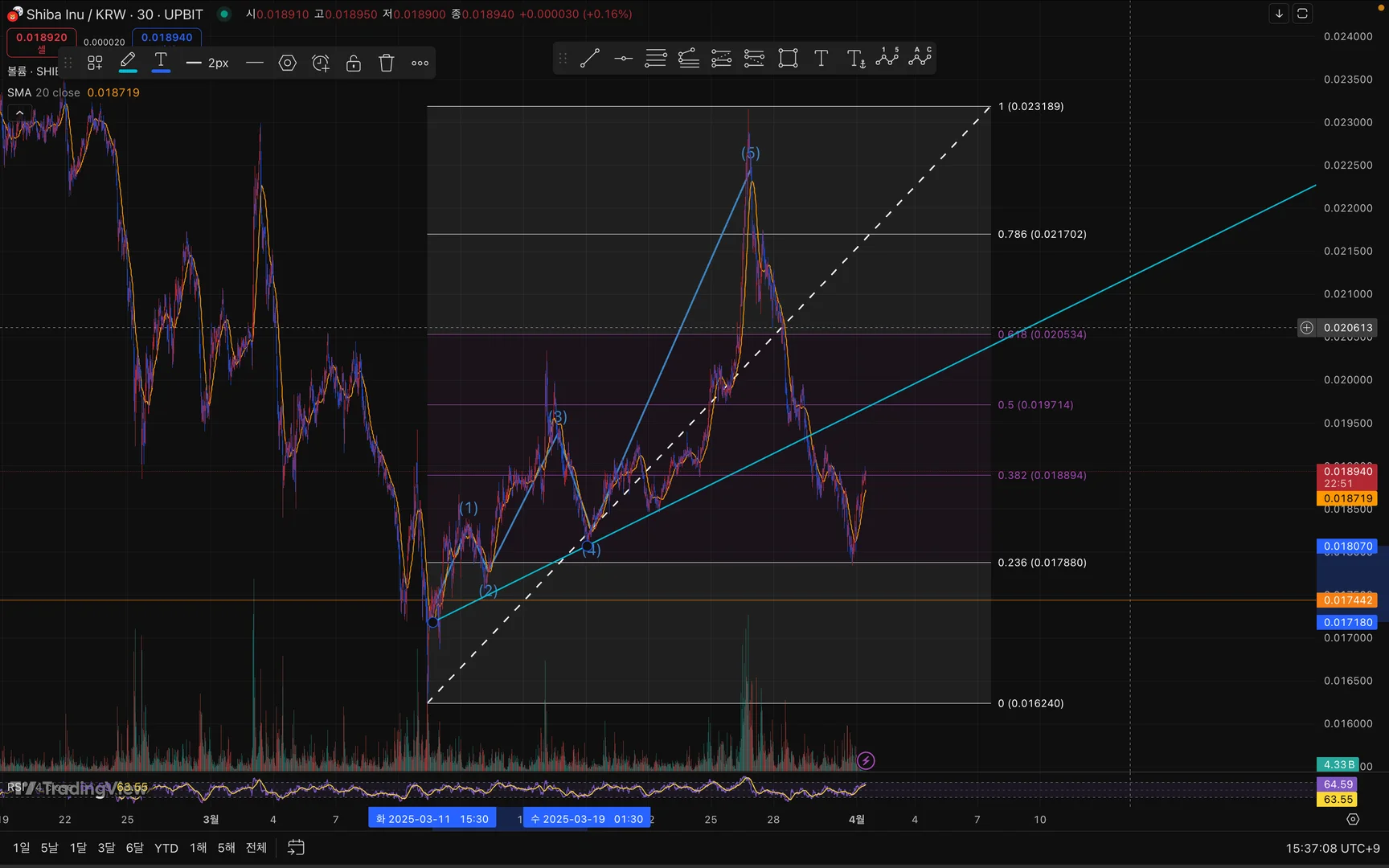Click the refresh arrows button at top right

click(1303, 14)
